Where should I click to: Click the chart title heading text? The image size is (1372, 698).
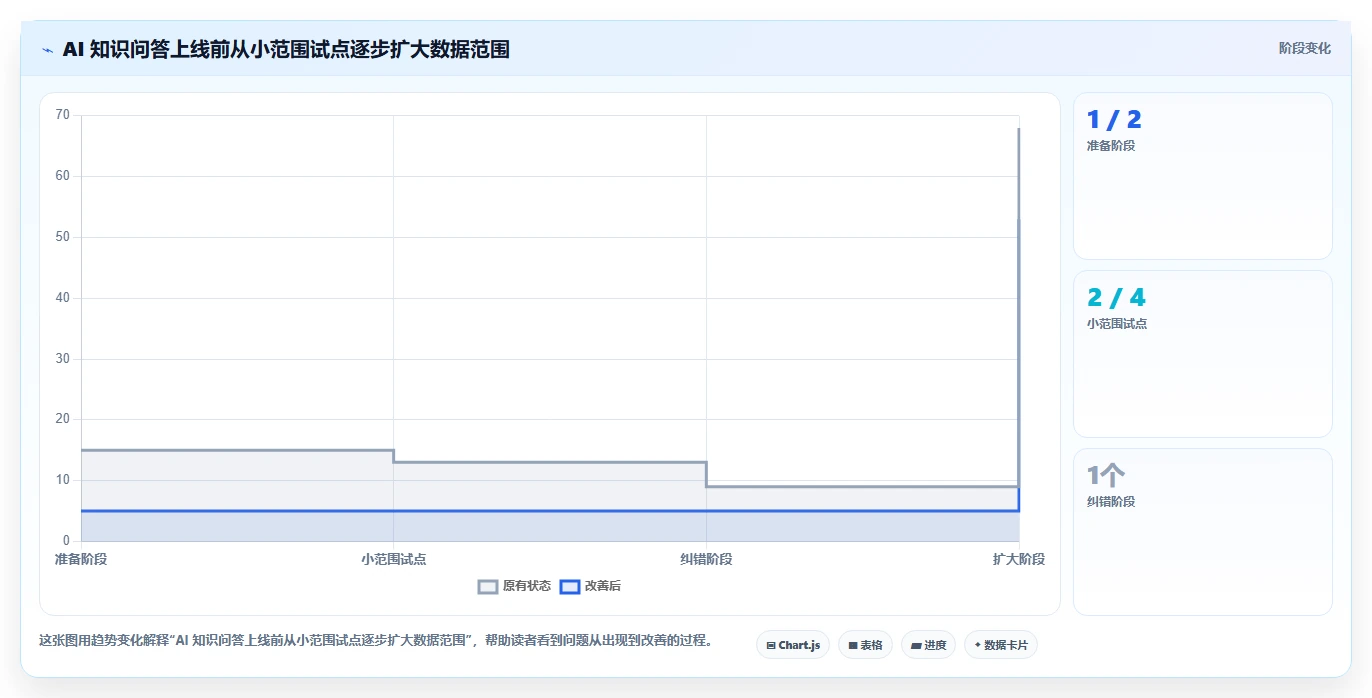pos(286,49)
